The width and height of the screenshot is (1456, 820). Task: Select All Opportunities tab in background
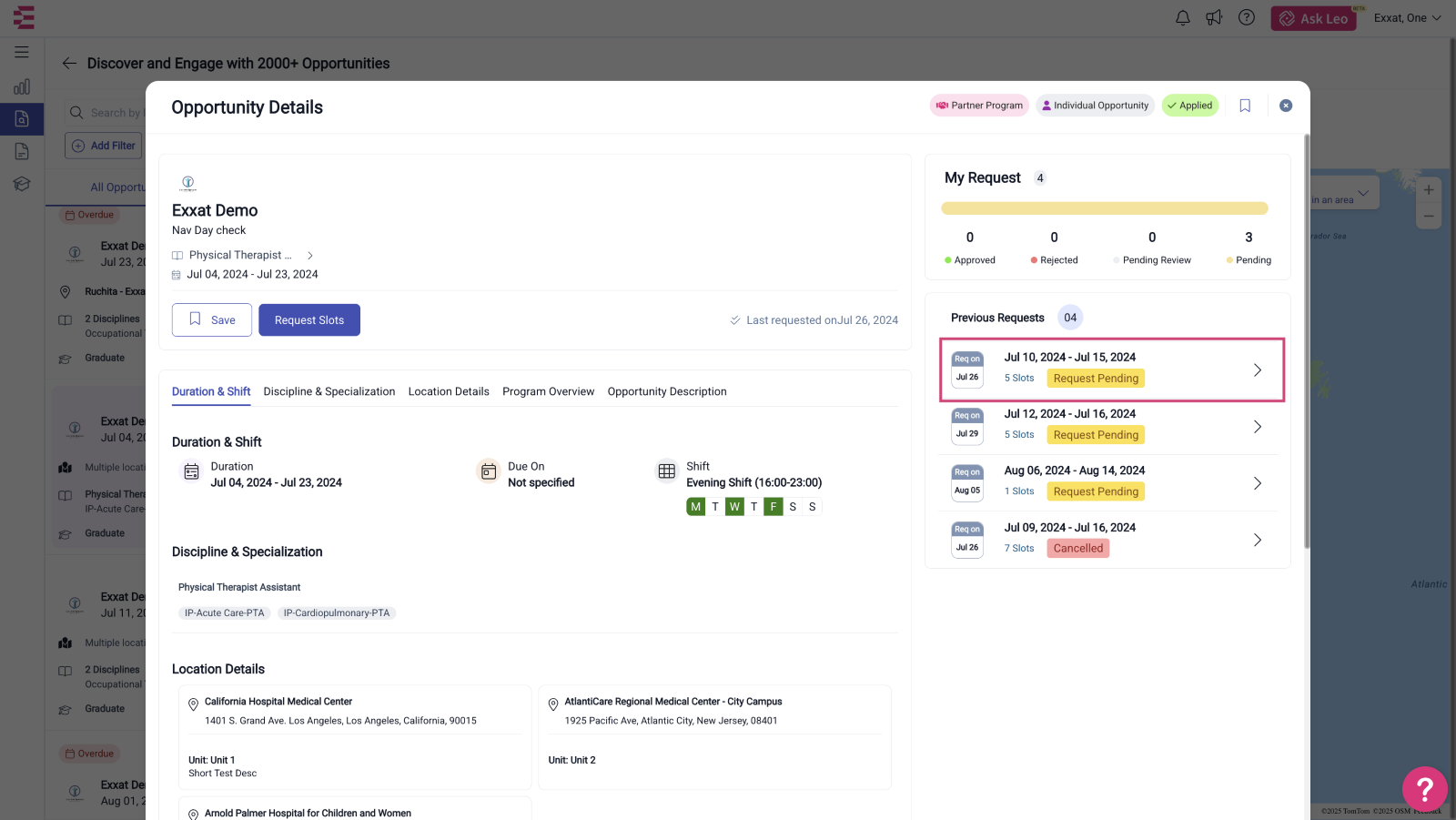[x=117, y=187]
